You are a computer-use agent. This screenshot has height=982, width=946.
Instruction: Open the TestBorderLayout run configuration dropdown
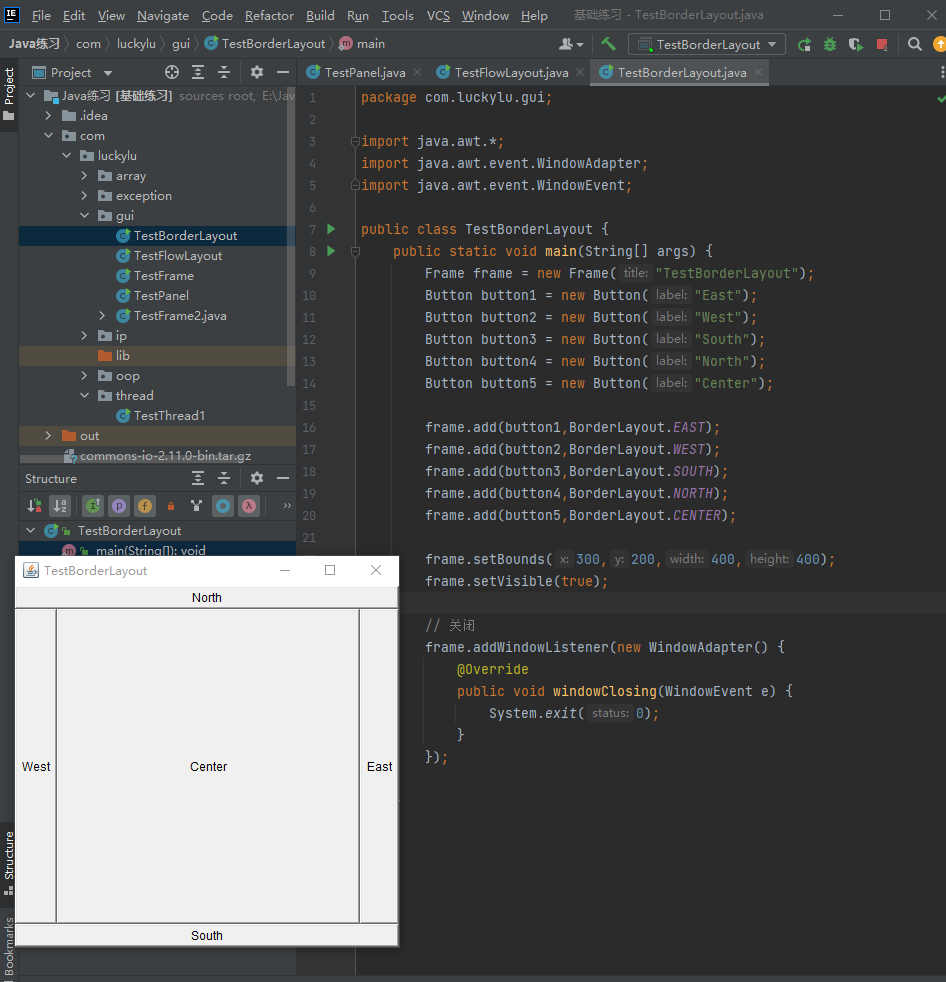click(706, 44)
